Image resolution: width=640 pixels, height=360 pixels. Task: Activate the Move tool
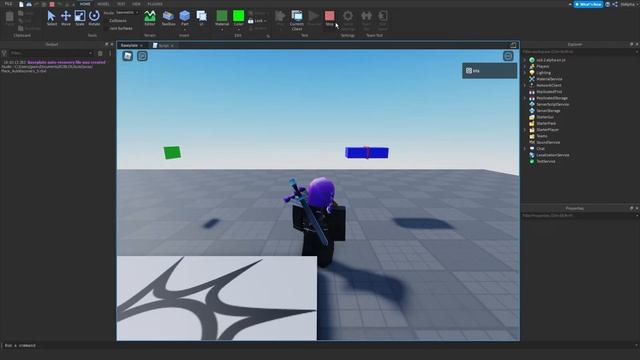[66, 18]
